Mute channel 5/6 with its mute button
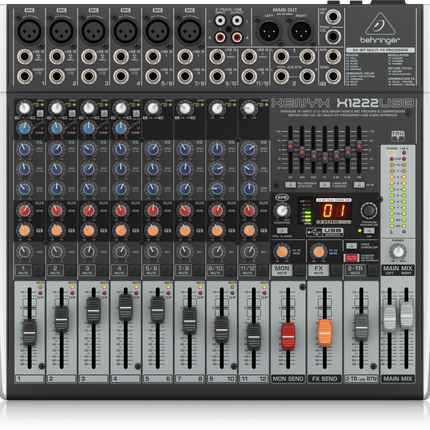This screenshot has width=430, height=430. pyautogui.click(x=166, y=270)
